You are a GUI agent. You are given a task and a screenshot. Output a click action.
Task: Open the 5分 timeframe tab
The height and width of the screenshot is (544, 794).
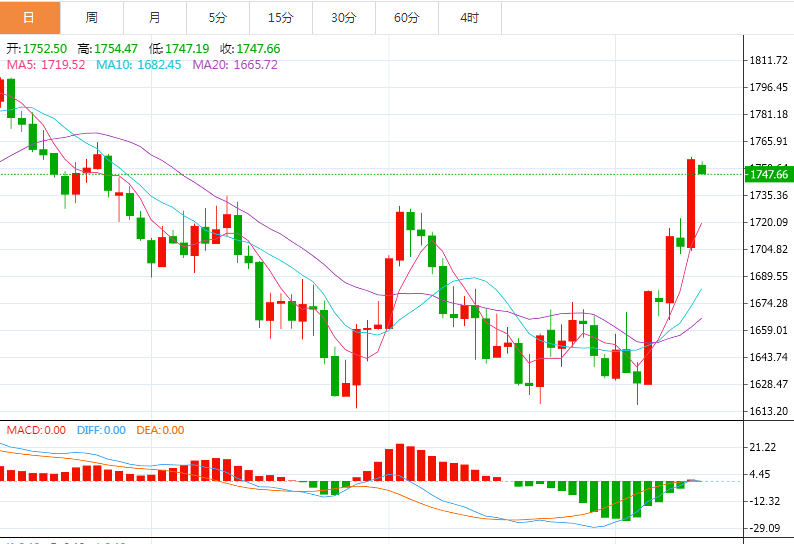click(218, 18)
